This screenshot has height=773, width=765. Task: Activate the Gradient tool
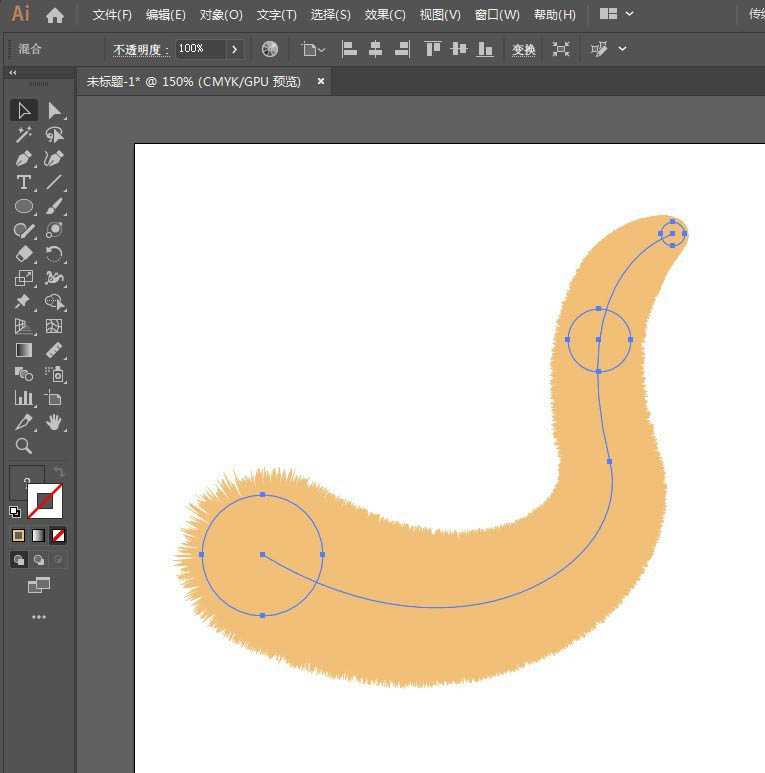(24, 350)
